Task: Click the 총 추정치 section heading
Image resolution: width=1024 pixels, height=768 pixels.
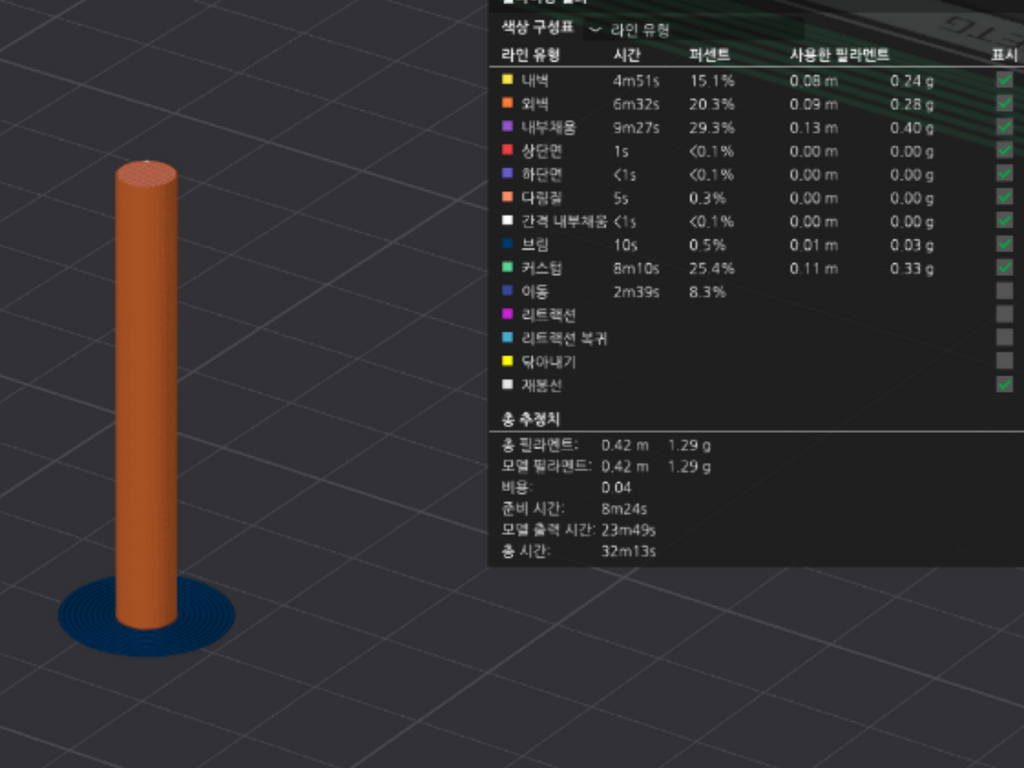Action: (x=530, y=419)
